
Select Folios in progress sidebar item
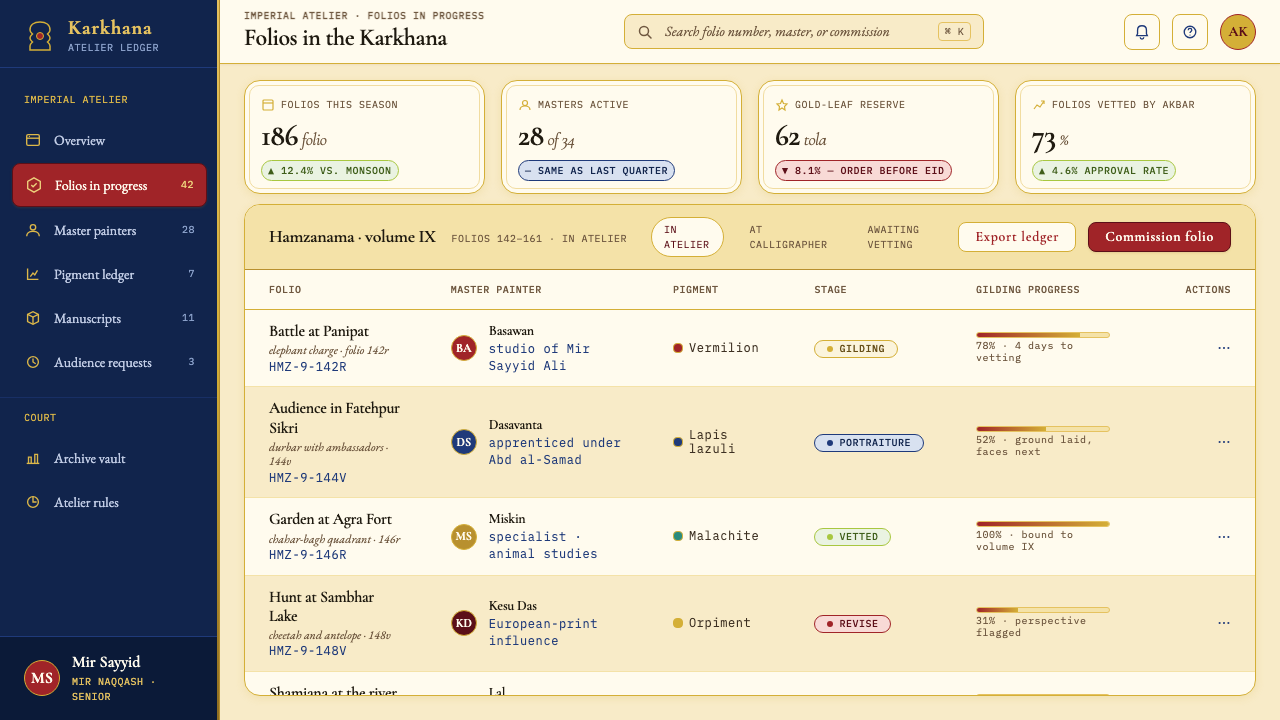pyautogui.click(x=109, y=185)
